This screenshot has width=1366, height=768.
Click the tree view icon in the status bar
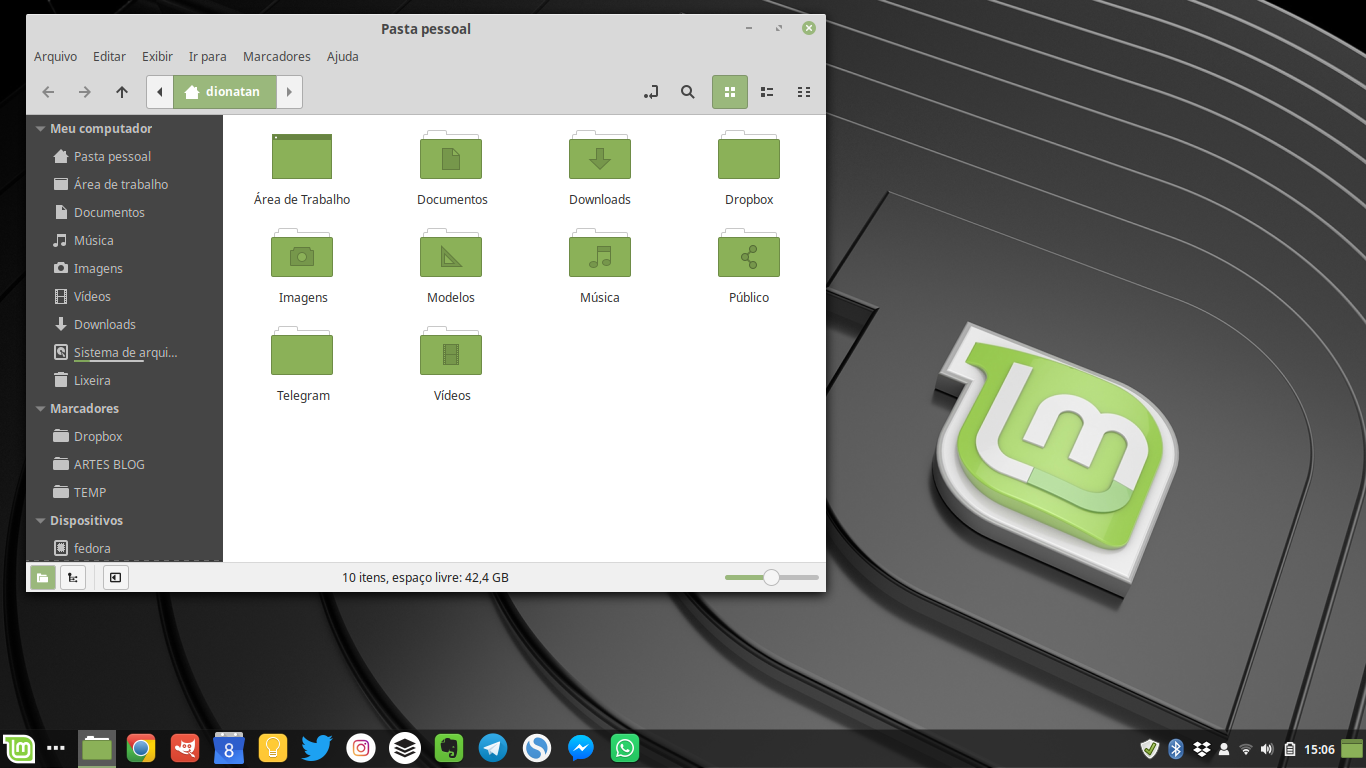72,577
